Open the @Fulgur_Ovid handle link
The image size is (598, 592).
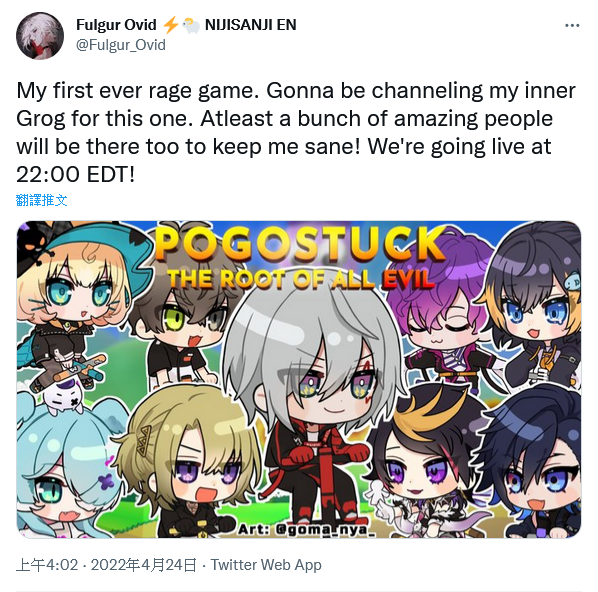(121, 45)
